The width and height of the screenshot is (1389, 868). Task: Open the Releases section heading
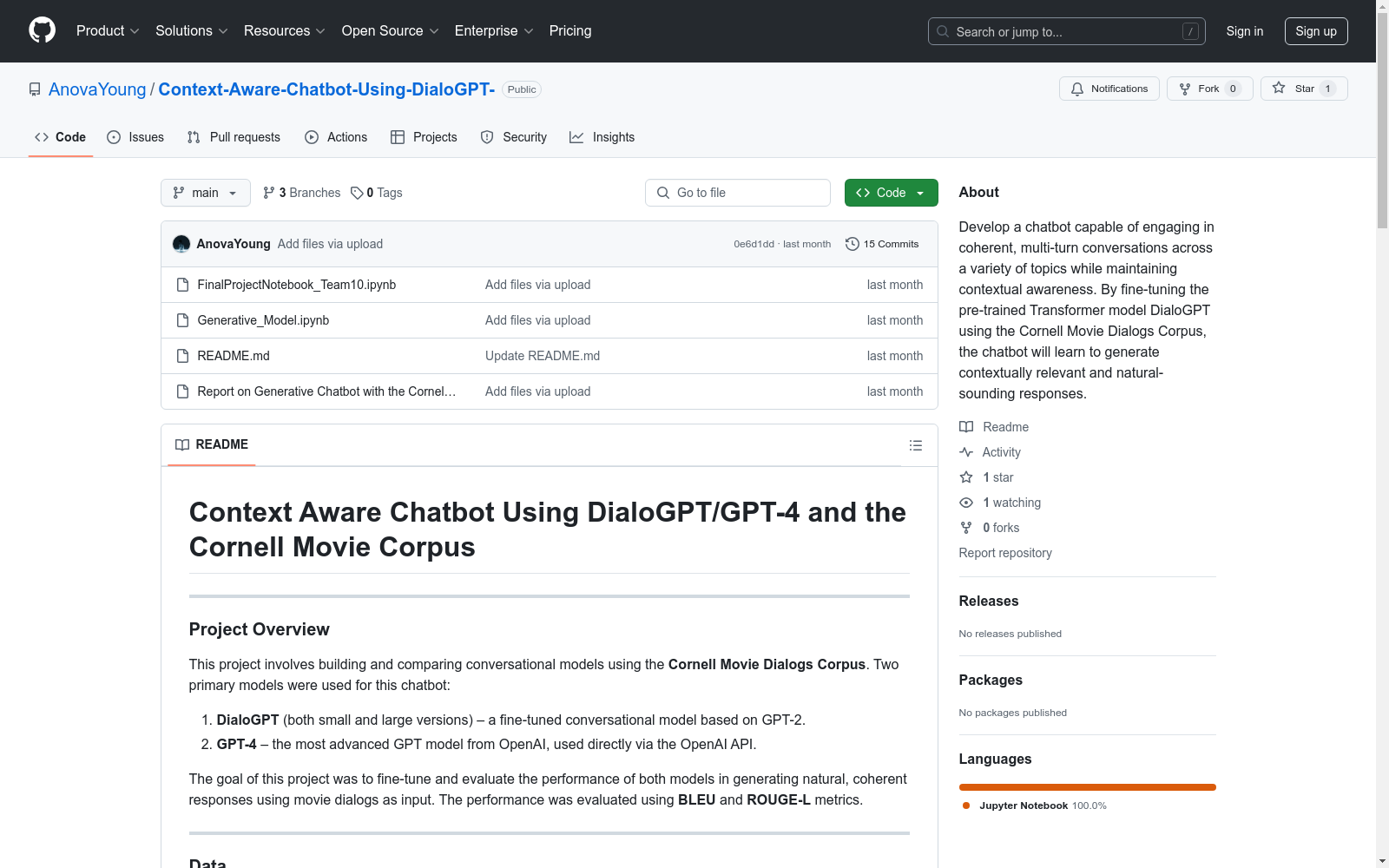(x=989, y=601)
